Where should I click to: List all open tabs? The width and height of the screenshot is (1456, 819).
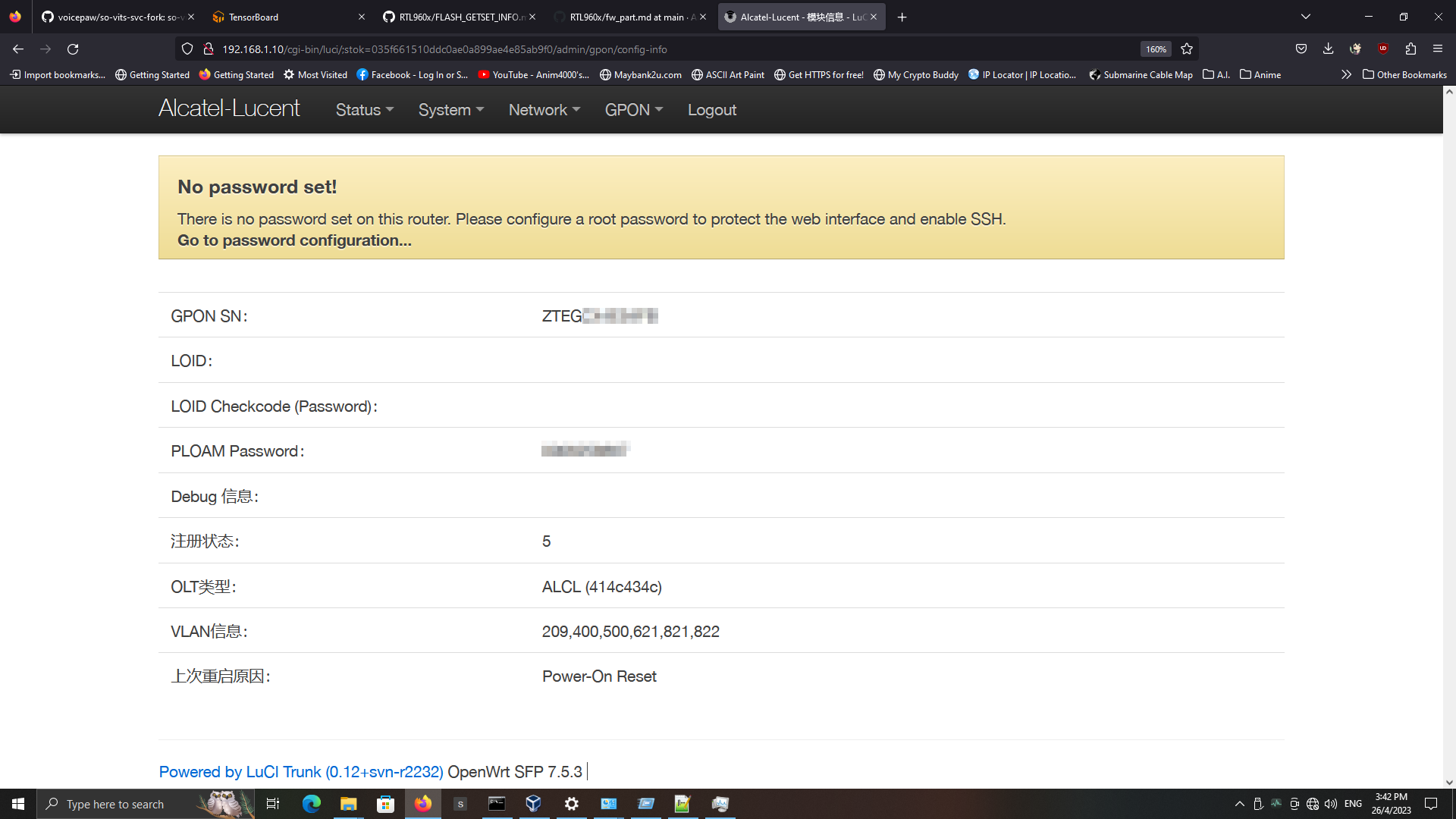1306,17
